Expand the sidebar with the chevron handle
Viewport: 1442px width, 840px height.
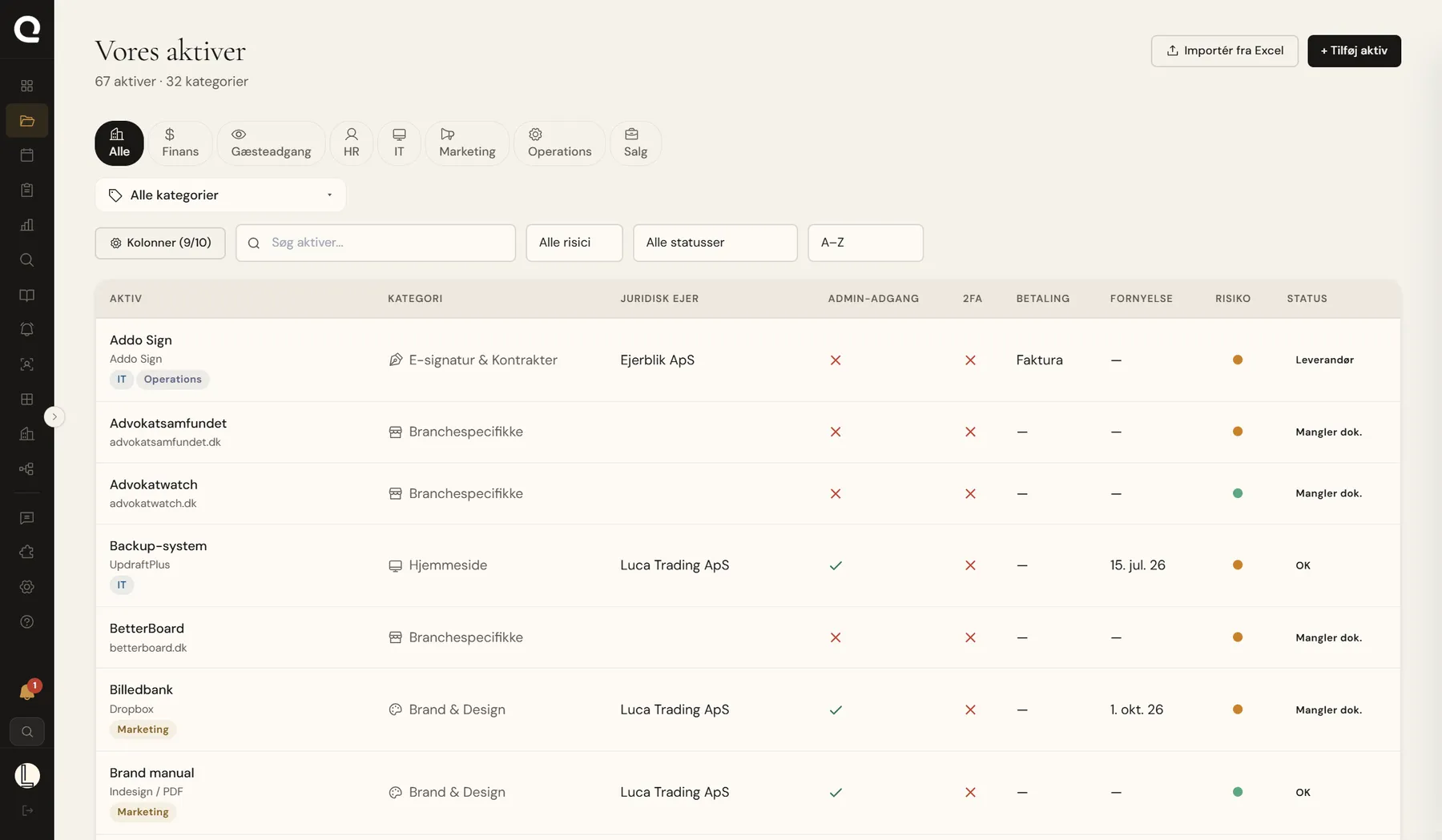point(54,416)
